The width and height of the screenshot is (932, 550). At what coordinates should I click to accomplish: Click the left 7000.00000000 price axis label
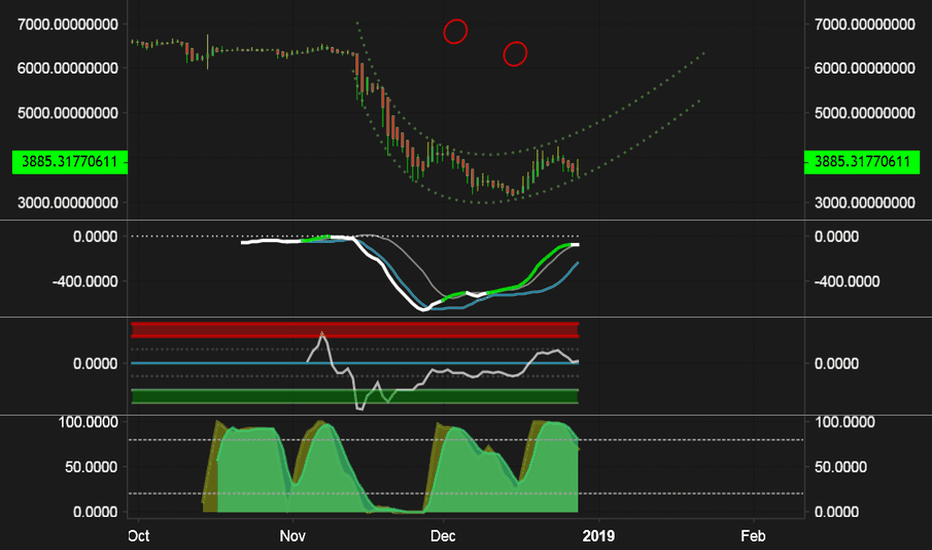pos(68,24)
